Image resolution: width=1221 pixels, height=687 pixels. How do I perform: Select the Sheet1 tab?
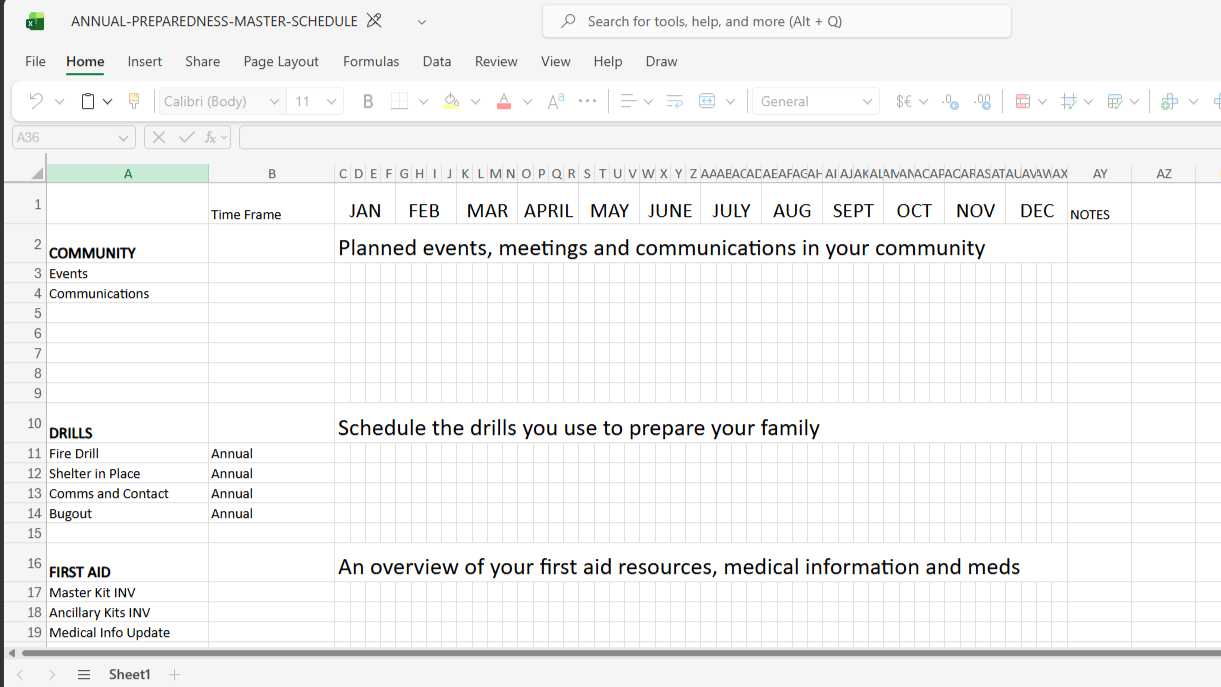(x=129, y=675)
